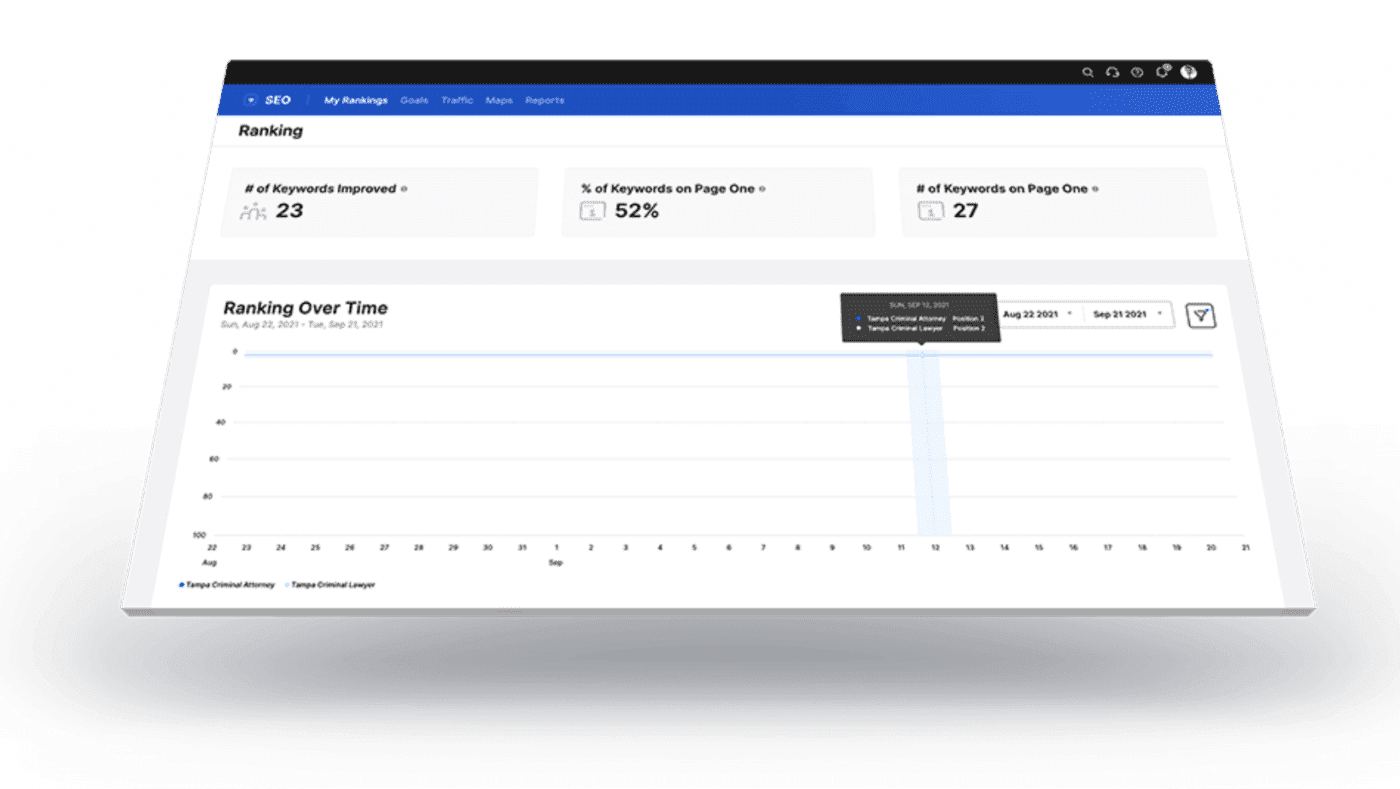
Task: Click the 'Ranking Over Time' chart title
Action: (x=305, y=308)
